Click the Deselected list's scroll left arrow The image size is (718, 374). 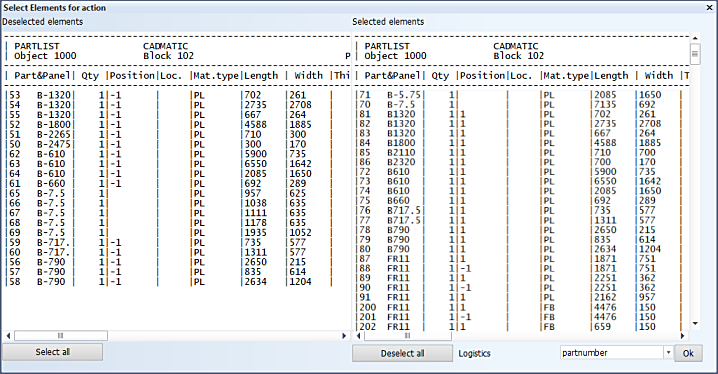coord(8,336)
